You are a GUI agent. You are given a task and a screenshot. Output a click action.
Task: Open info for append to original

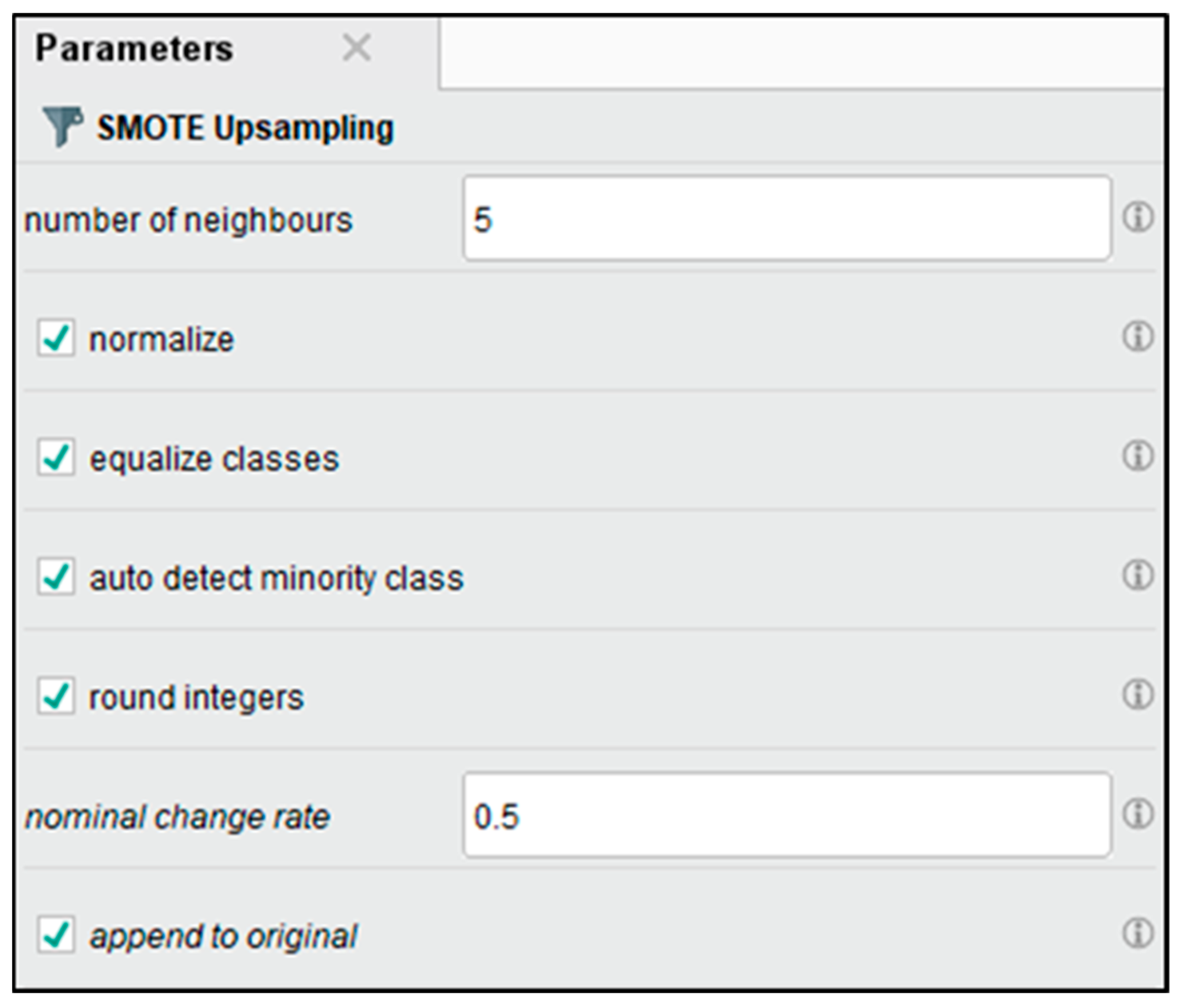1138,934
